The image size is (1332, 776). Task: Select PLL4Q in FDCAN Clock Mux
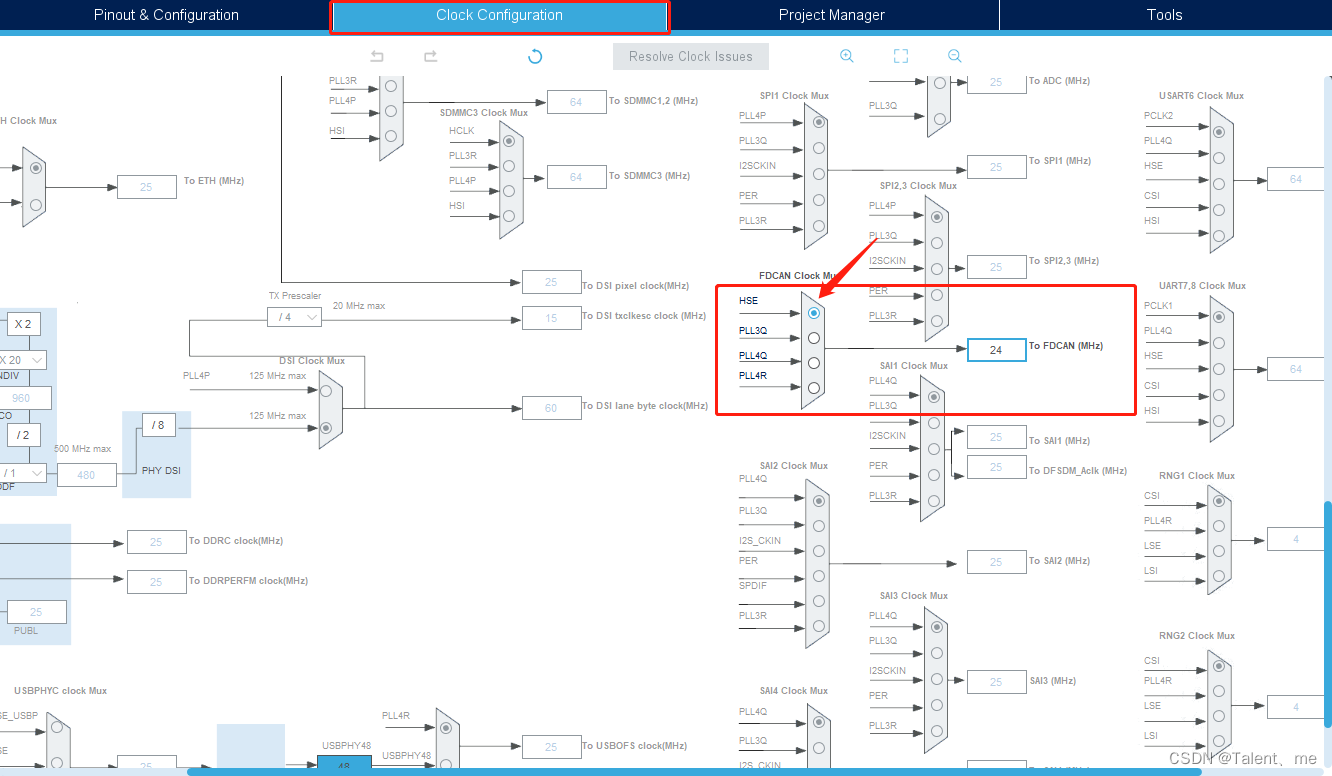814,363
